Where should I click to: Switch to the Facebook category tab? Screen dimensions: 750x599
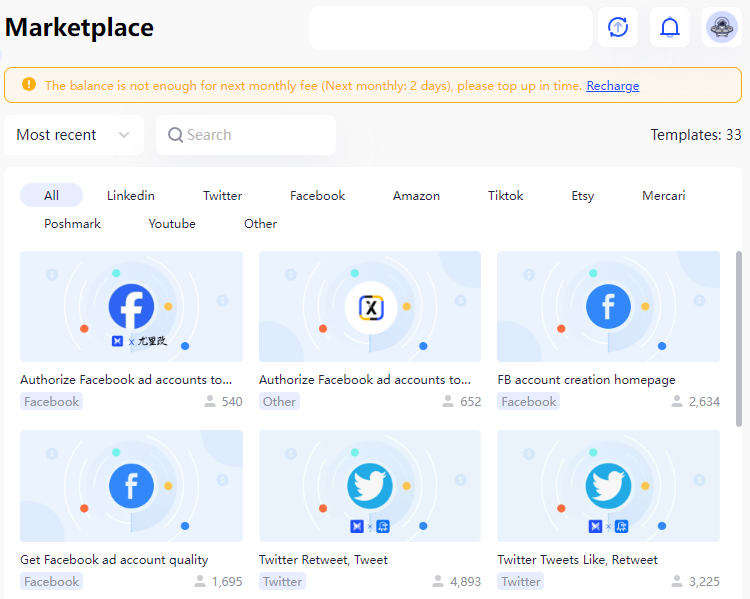pos(318,195)
